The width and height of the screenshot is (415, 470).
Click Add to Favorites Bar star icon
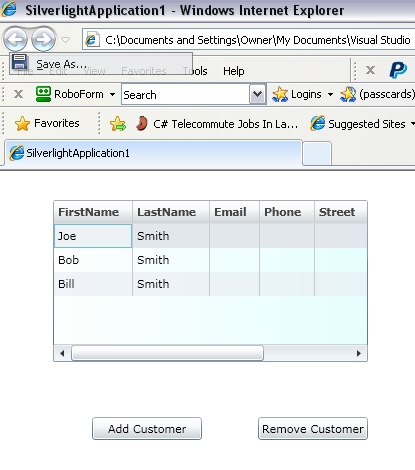[118, 124]
